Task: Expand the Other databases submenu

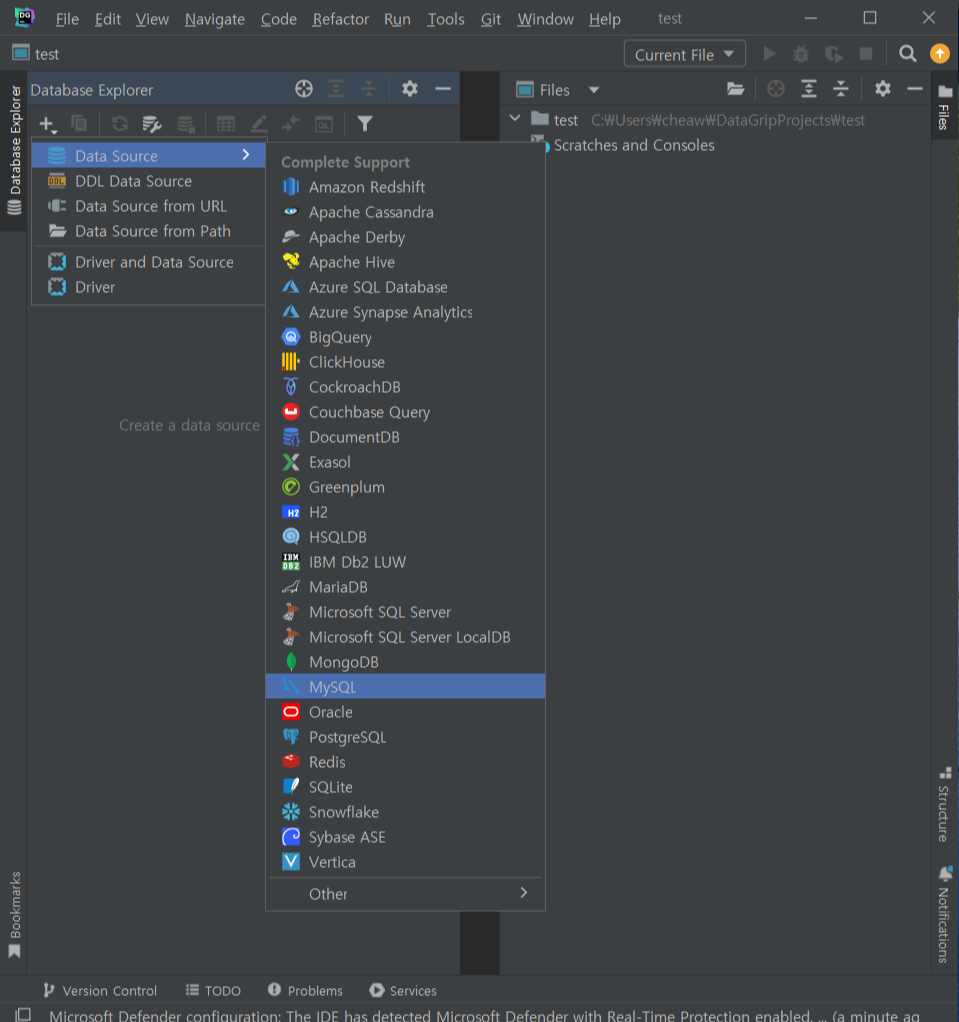Action: click(x=406, y=894)
